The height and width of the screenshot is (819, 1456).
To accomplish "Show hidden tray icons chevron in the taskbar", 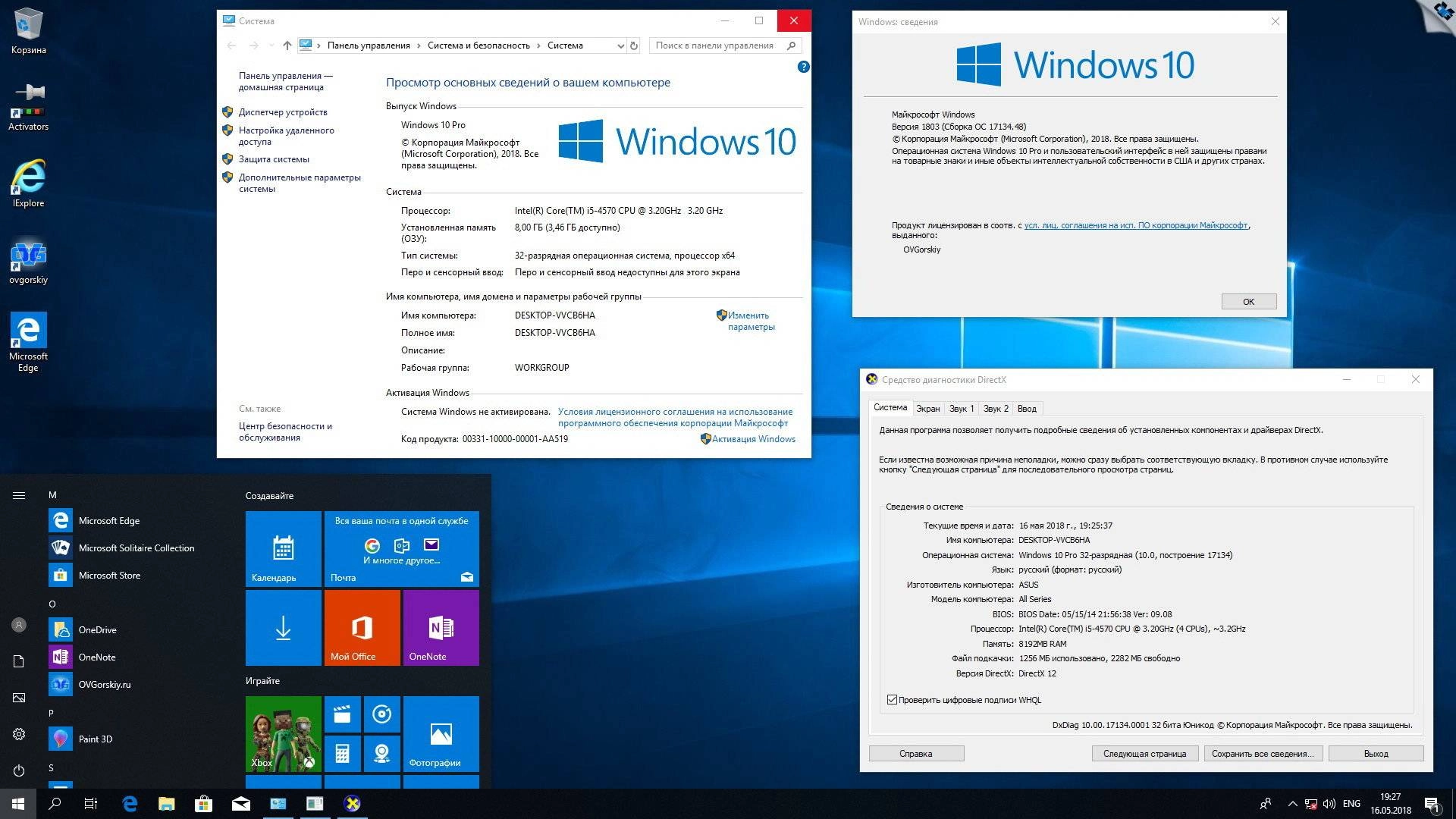I will (x=1291, y=804).
